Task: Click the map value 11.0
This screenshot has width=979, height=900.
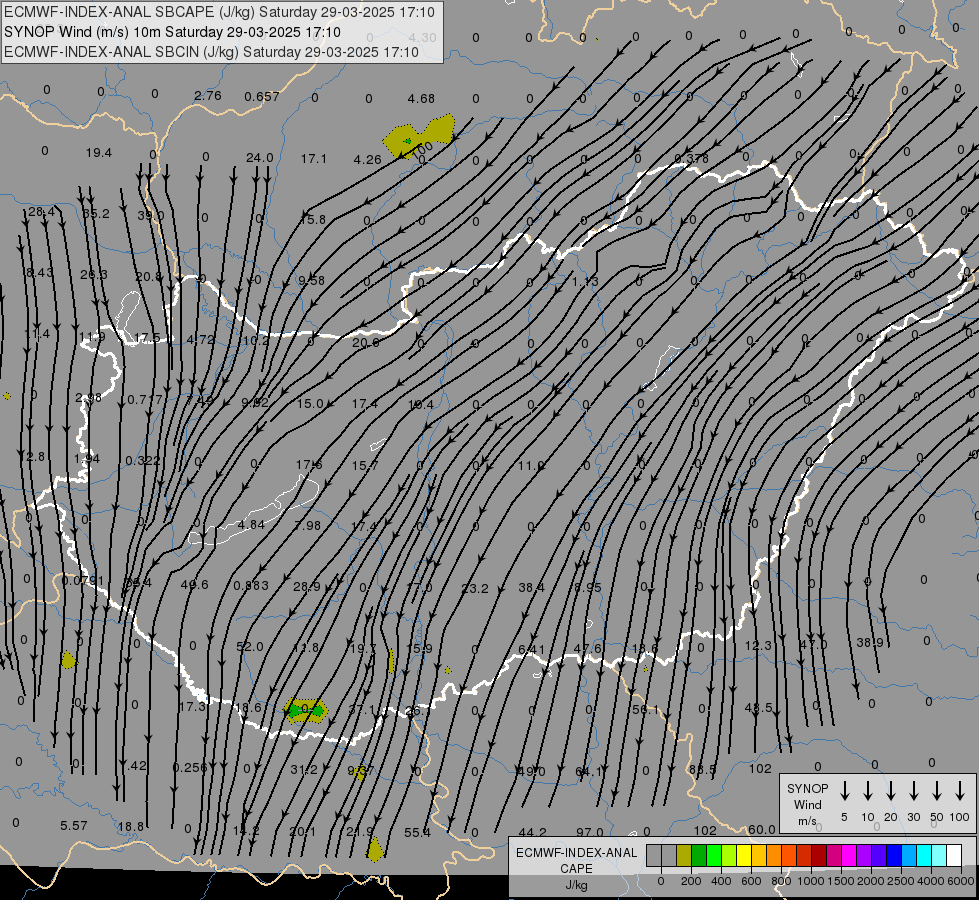Action: point(531,465)
